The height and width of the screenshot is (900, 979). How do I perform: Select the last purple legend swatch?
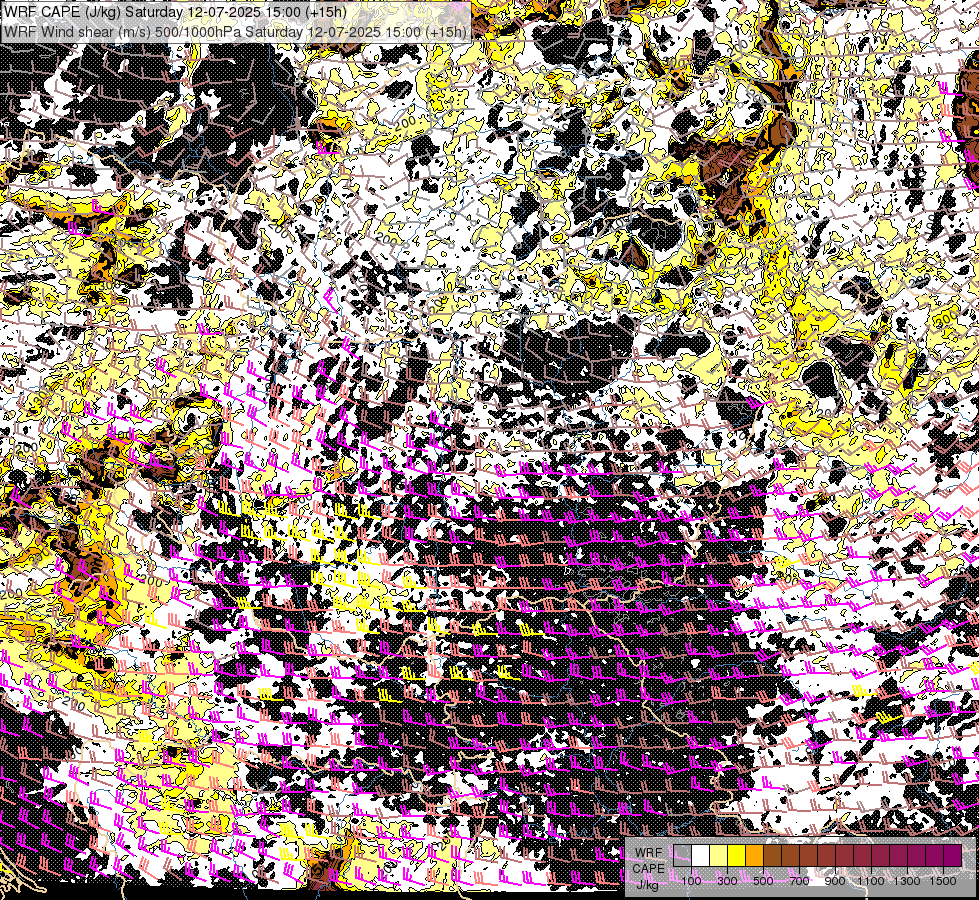(953, 856)
